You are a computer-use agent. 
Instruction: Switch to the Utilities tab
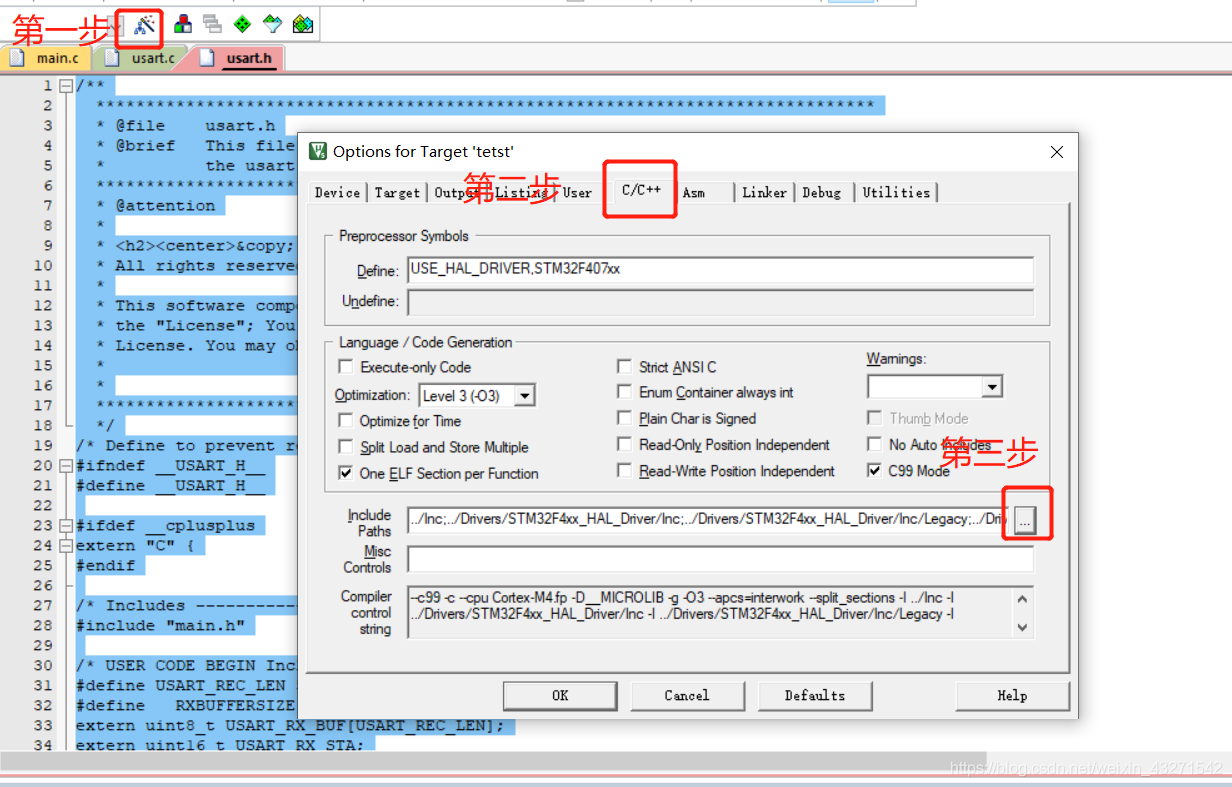tap(896, 192)
